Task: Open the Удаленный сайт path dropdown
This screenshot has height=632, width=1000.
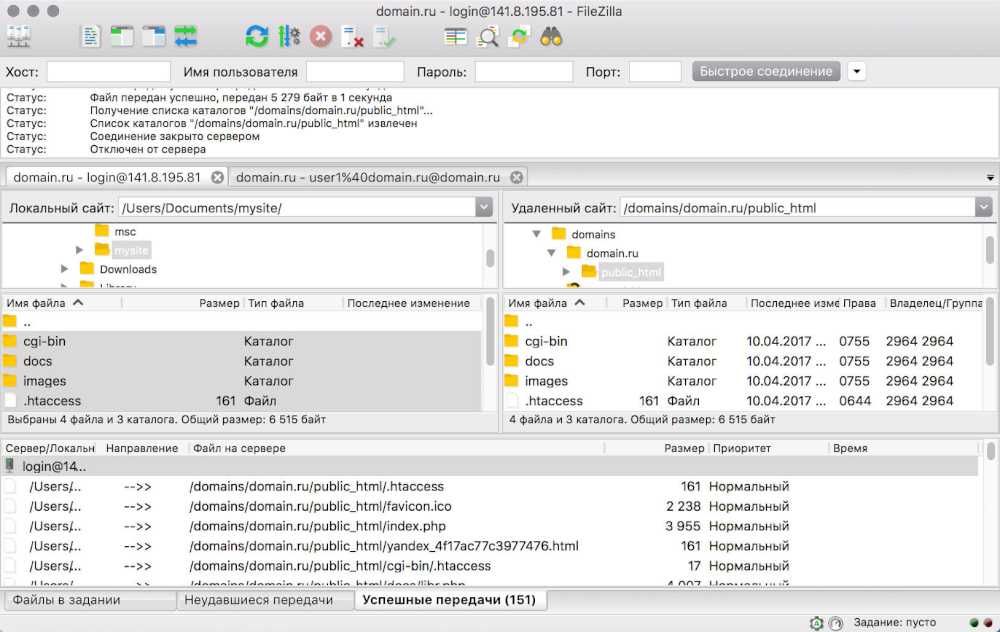Action: click(984, 207)
